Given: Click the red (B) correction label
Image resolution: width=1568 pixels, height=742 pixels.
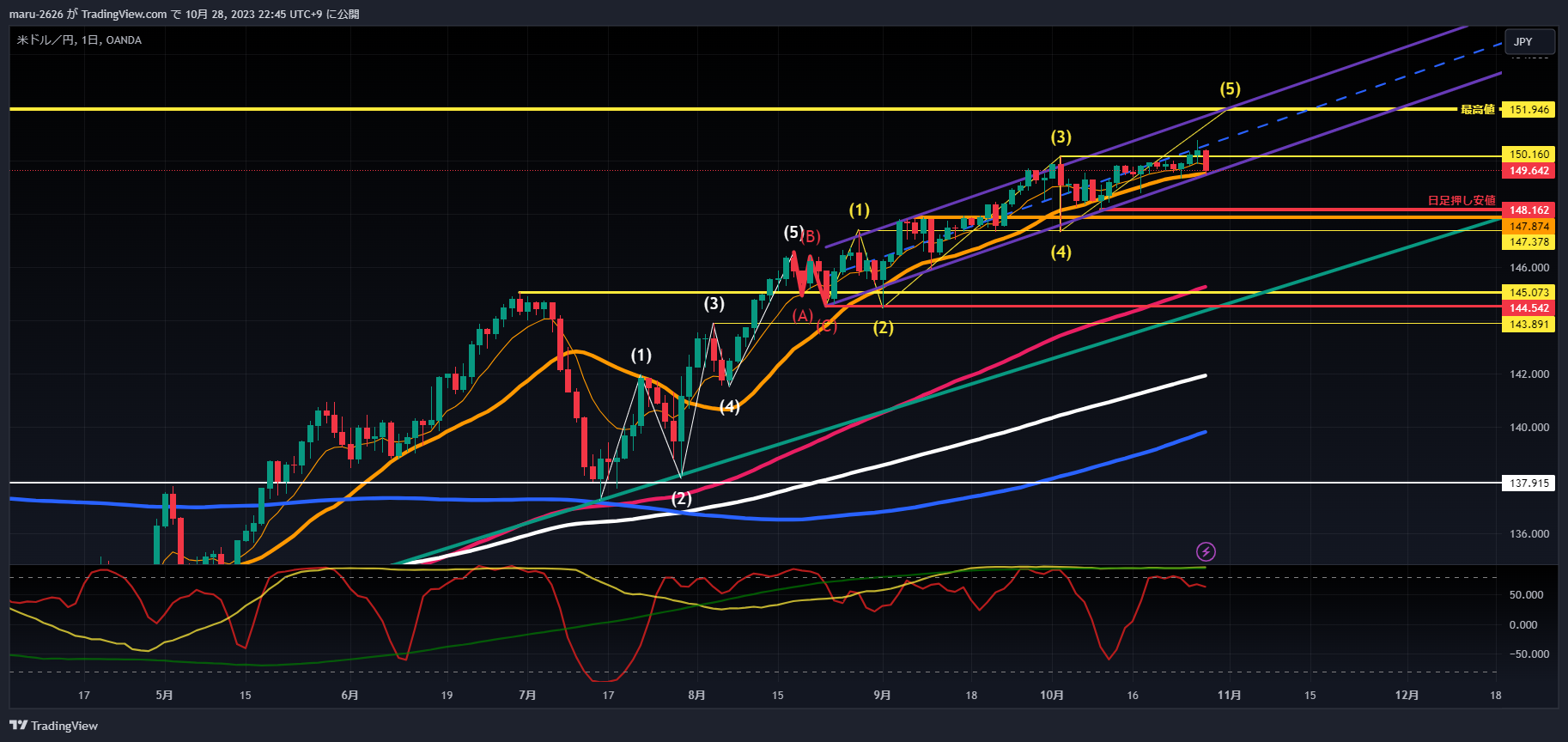Looking at the screenshot, I should (811, 237).
